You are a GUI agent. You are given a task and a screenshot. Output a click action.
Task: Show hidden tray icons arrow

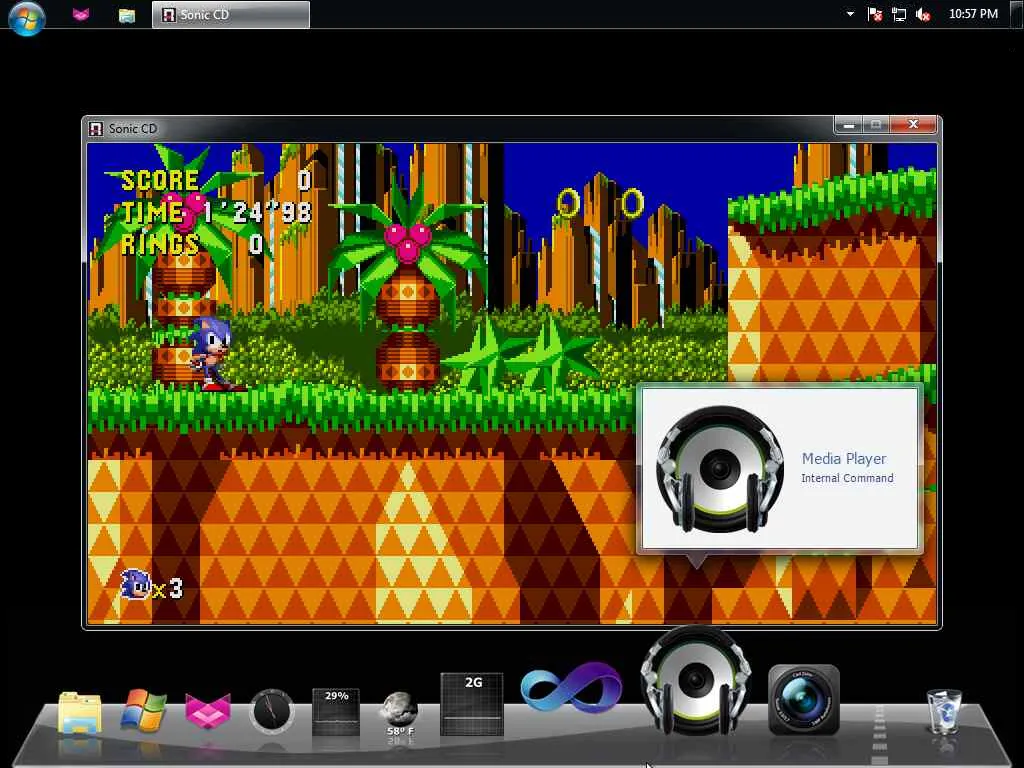tap(850, 14)
